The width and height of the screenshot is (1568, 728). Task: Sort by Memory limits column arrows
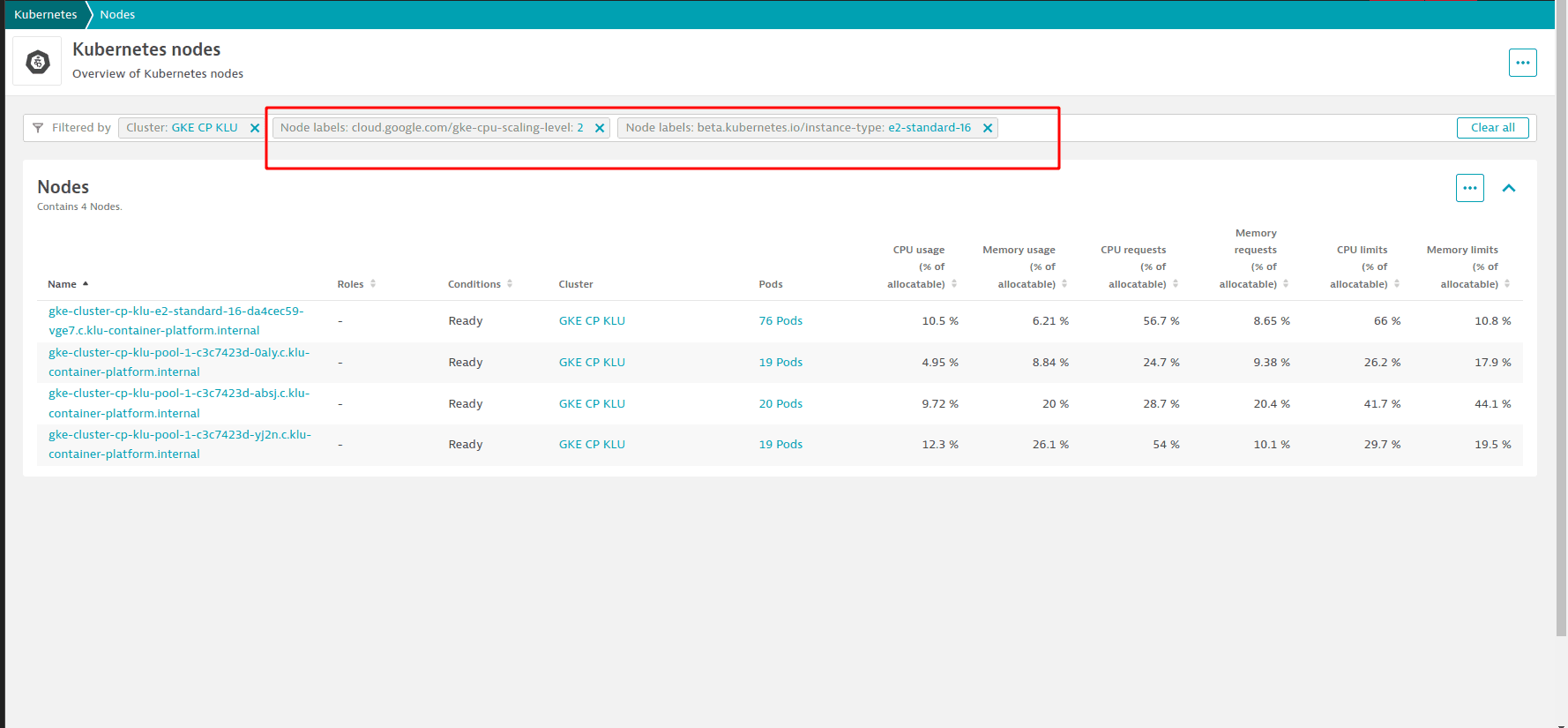1507,284
